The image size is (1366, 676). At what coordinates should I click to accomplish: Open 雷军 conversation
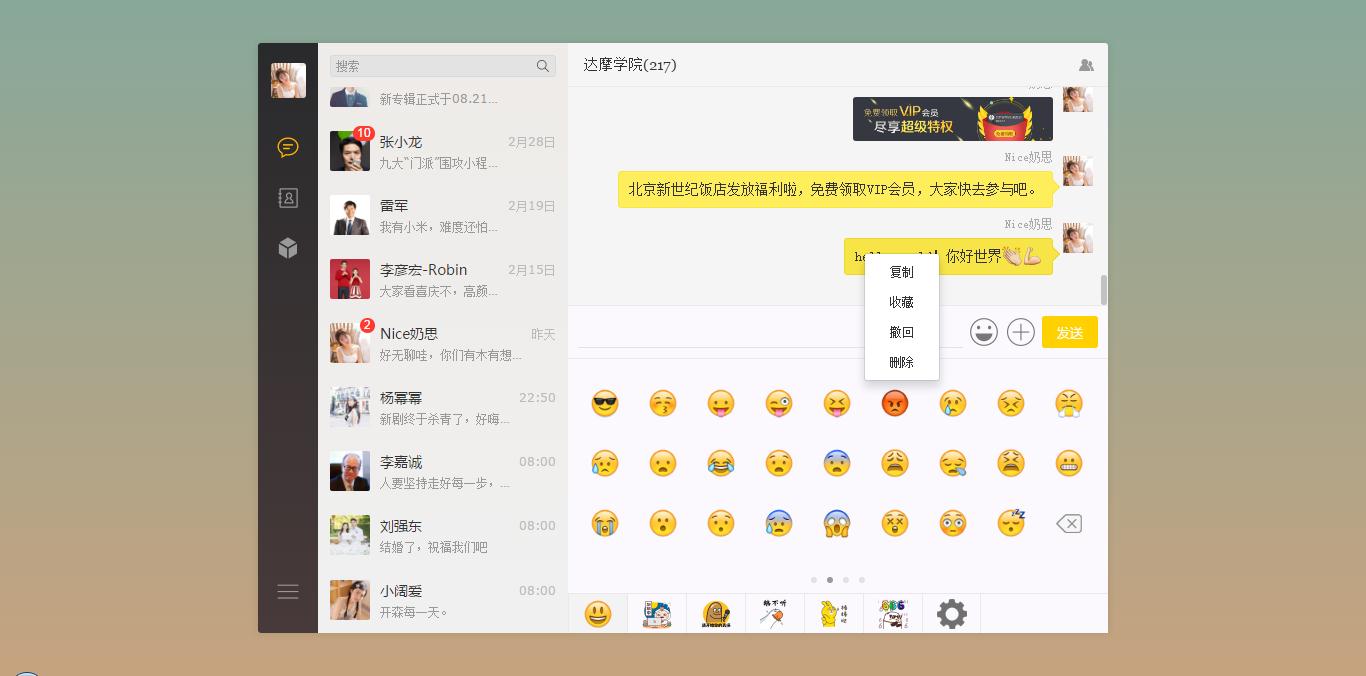(x=443, y=216)
